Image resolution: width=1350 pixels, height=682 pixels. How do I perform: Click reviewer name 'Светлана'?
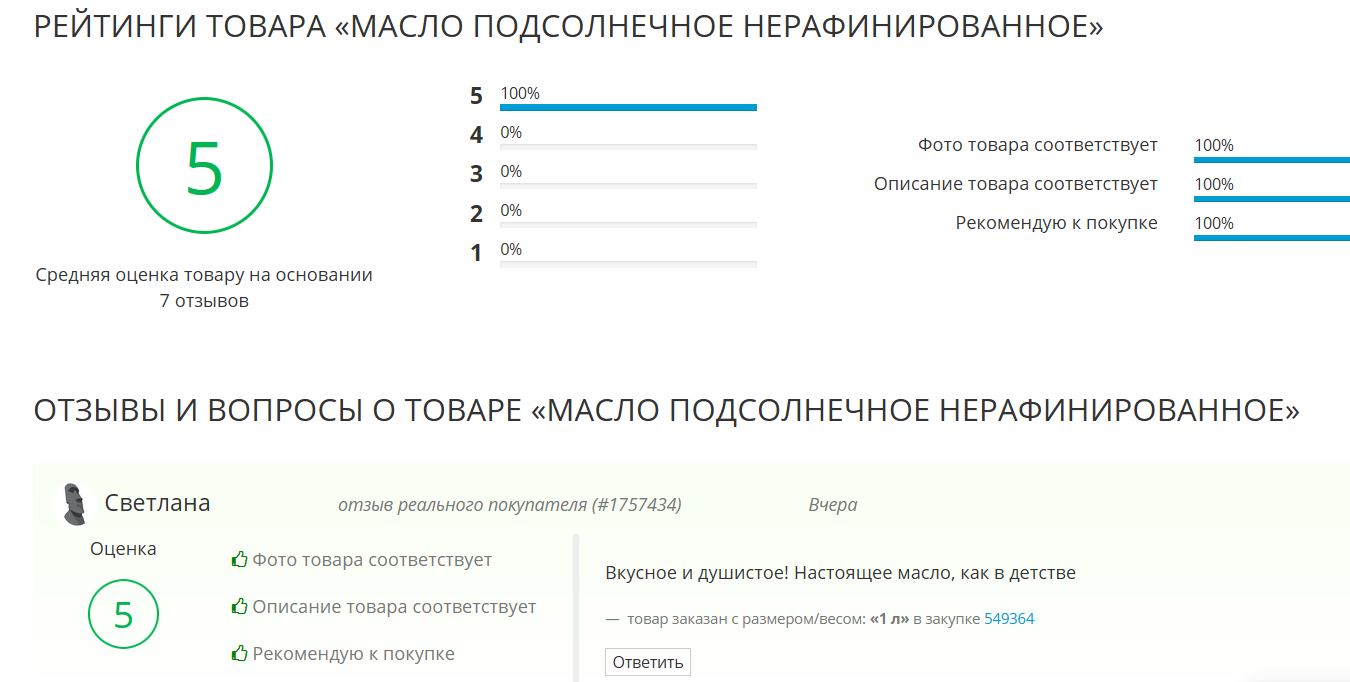[x=157, y=503]
